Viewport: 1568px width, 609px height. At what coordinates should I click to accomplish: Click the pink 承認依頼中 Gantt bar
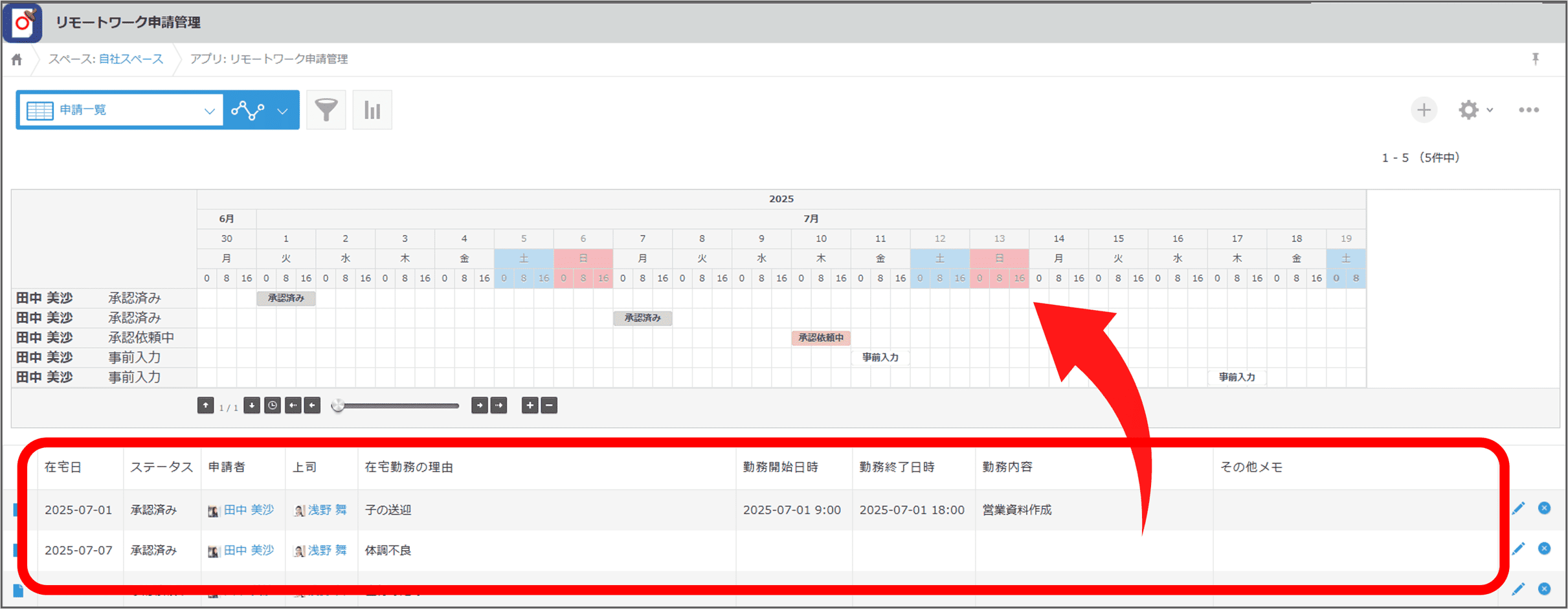tap(821, 338)
